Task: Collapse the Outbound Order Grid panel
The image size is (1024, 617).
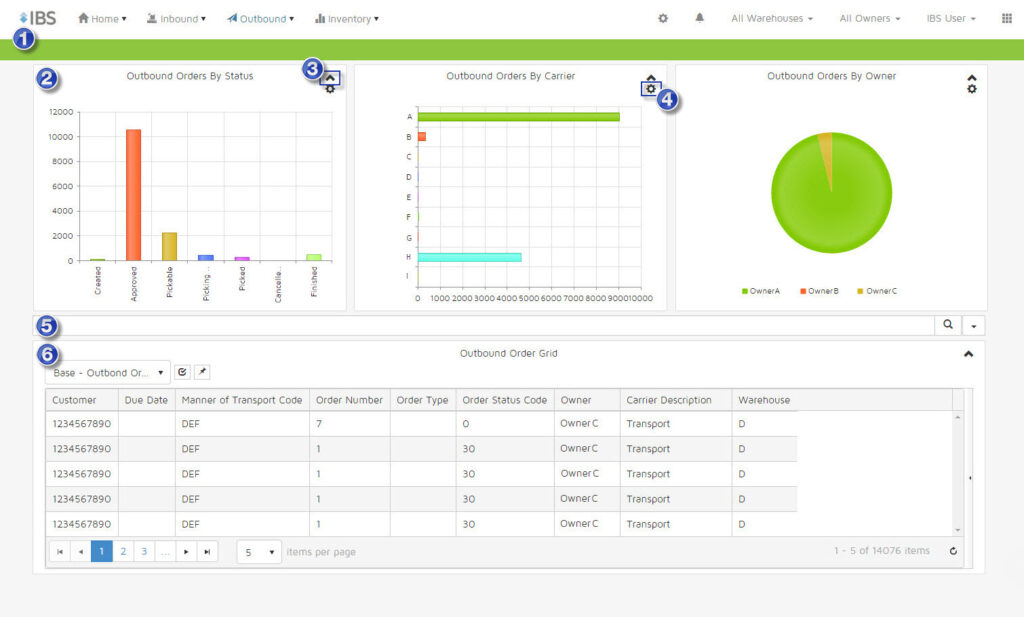Action: [x=968, y=354]
